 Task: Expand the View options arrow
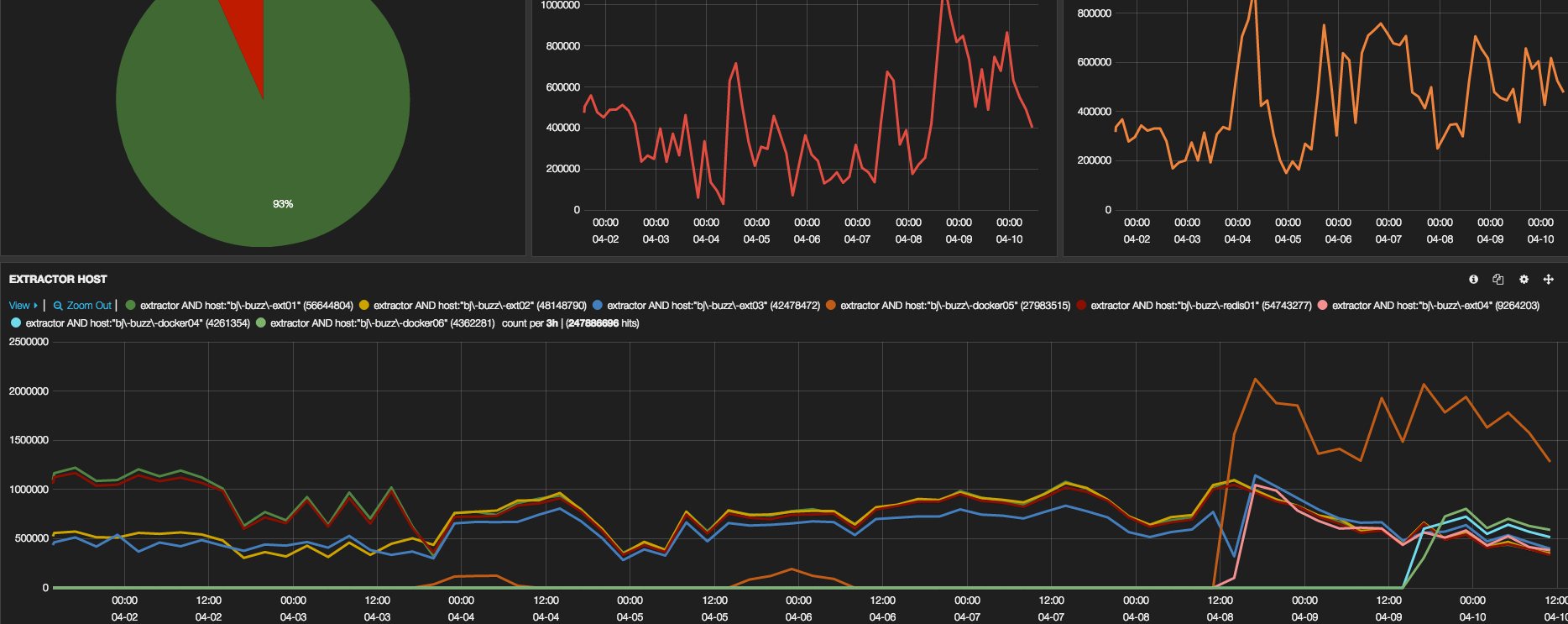(35, 306)
